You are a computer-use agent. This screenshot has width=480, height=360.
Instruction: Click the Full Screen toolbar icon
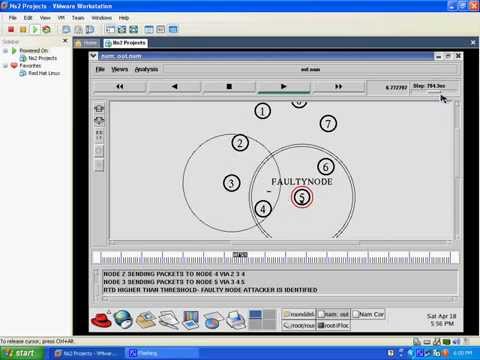coord(134,29)
